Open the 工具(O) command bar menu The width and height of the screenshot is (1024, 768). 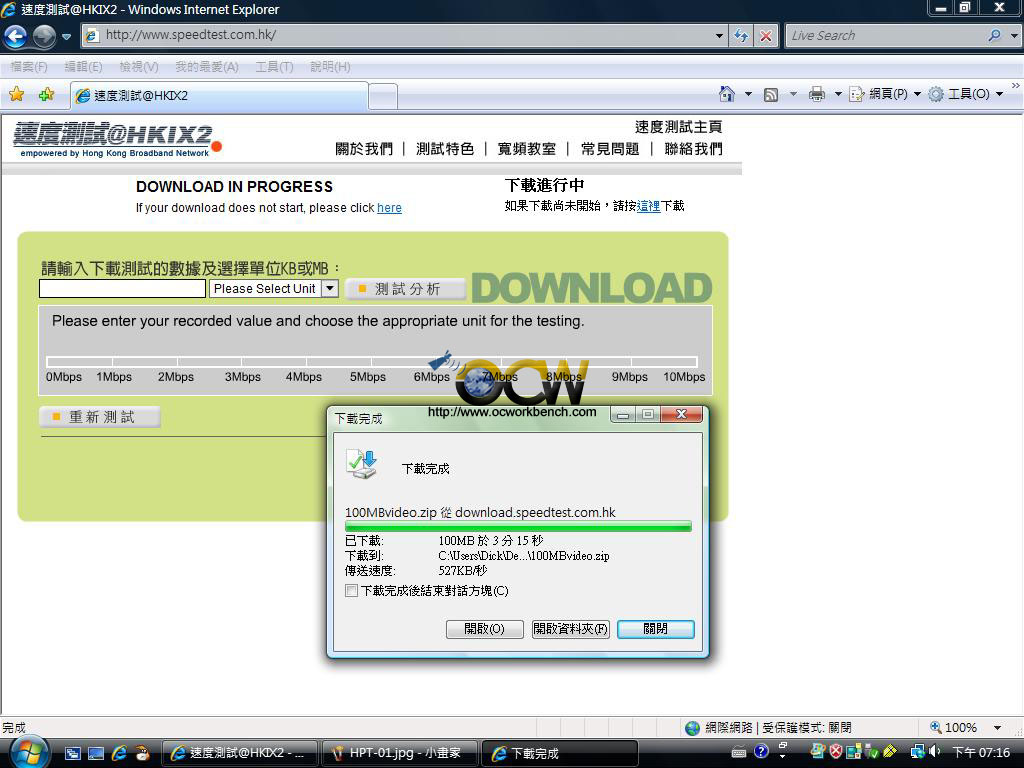coord(966,95)
